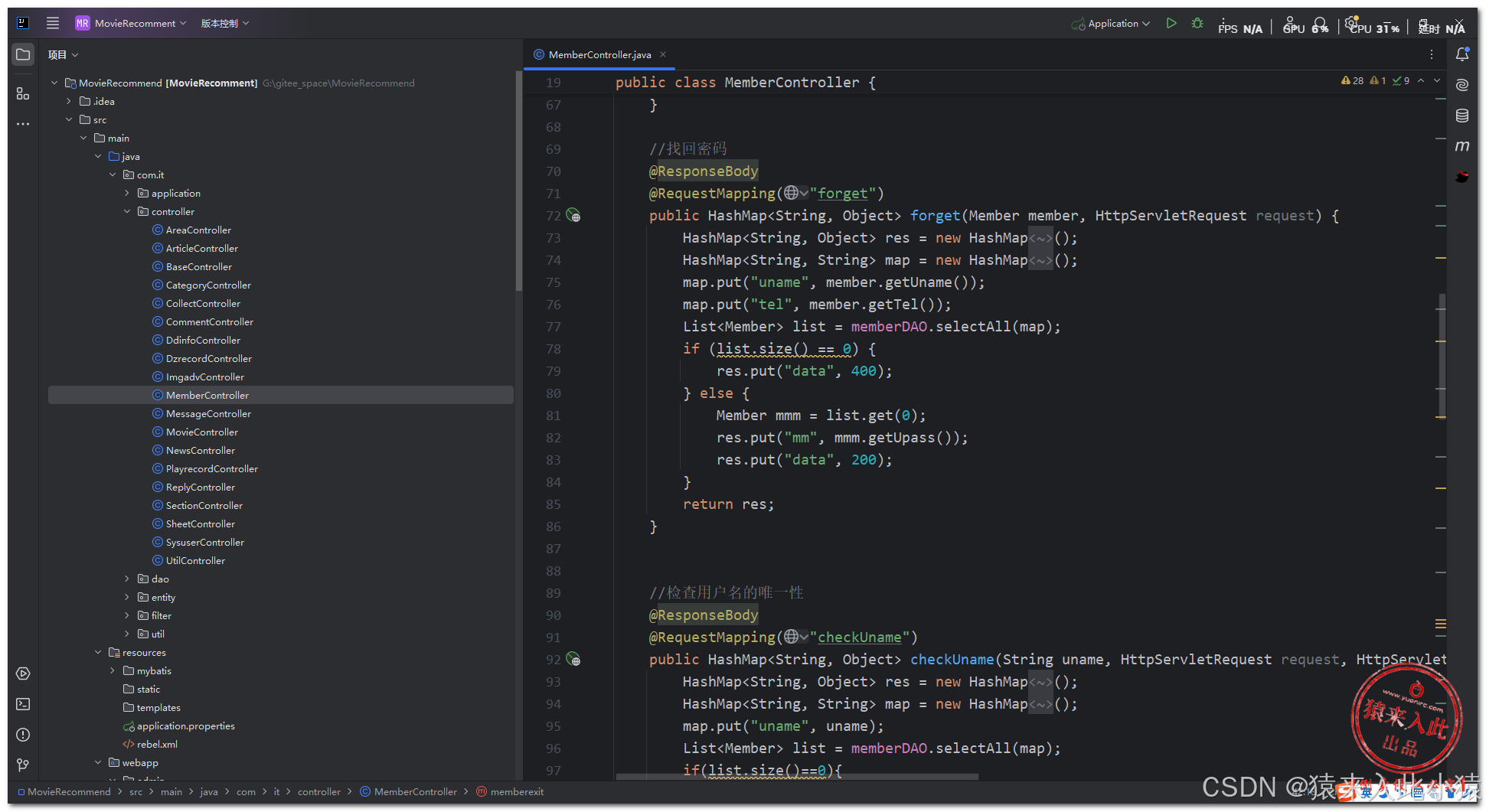This screenshot has height=812, width=1486.
Task: Place cursor on line 85 return statement
Action: click(x=728, y=504)
